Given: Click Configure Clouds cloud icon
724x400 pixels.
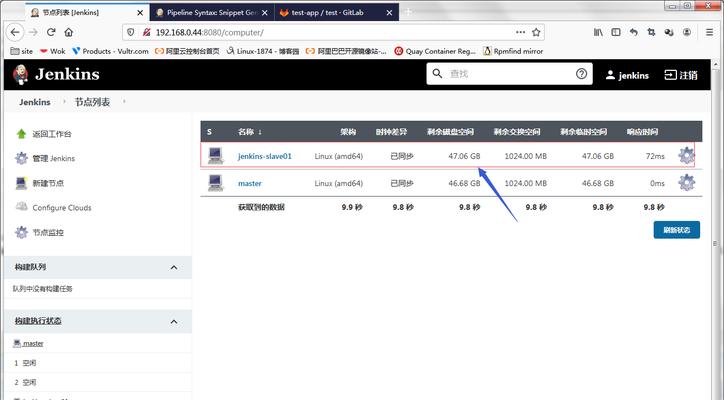Looking at the screenshot, I should pos(21,206).
